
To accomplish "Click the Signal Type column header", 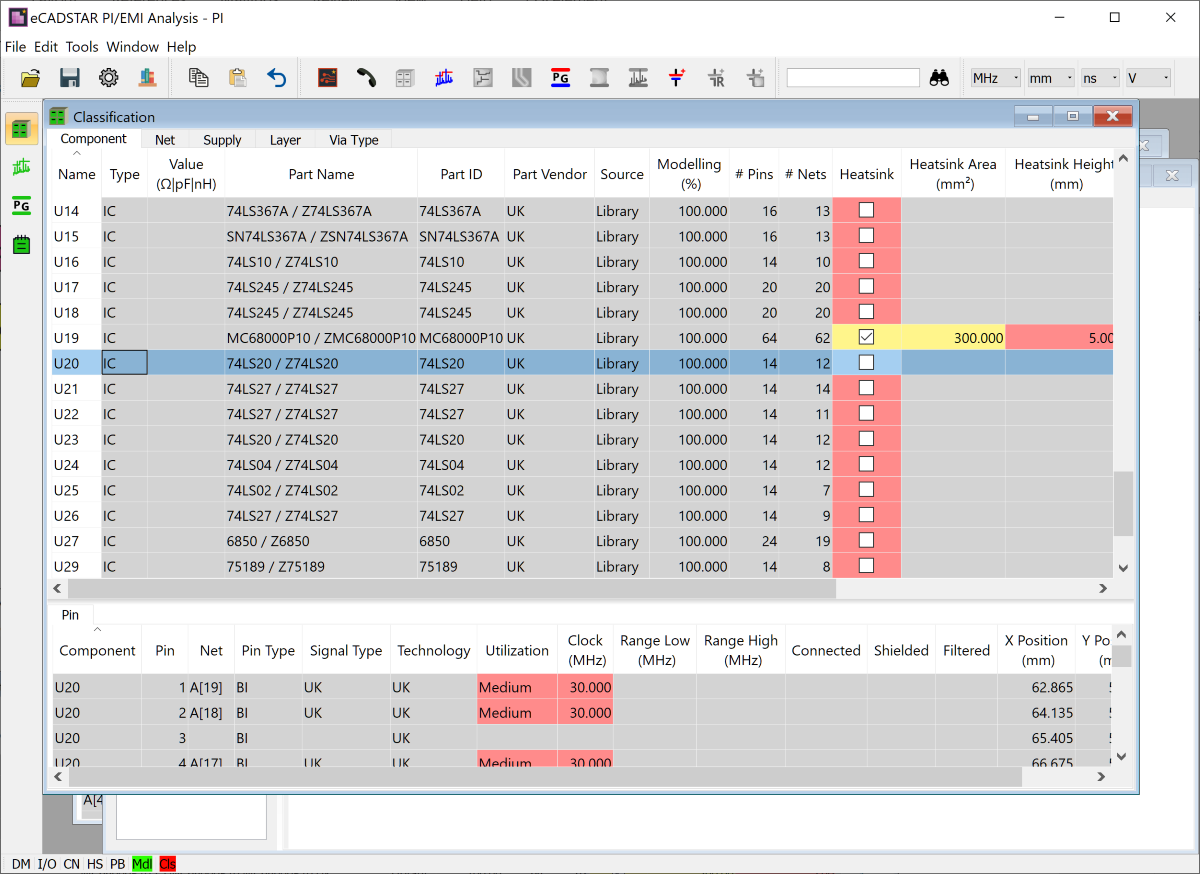I will pos(346,650).
